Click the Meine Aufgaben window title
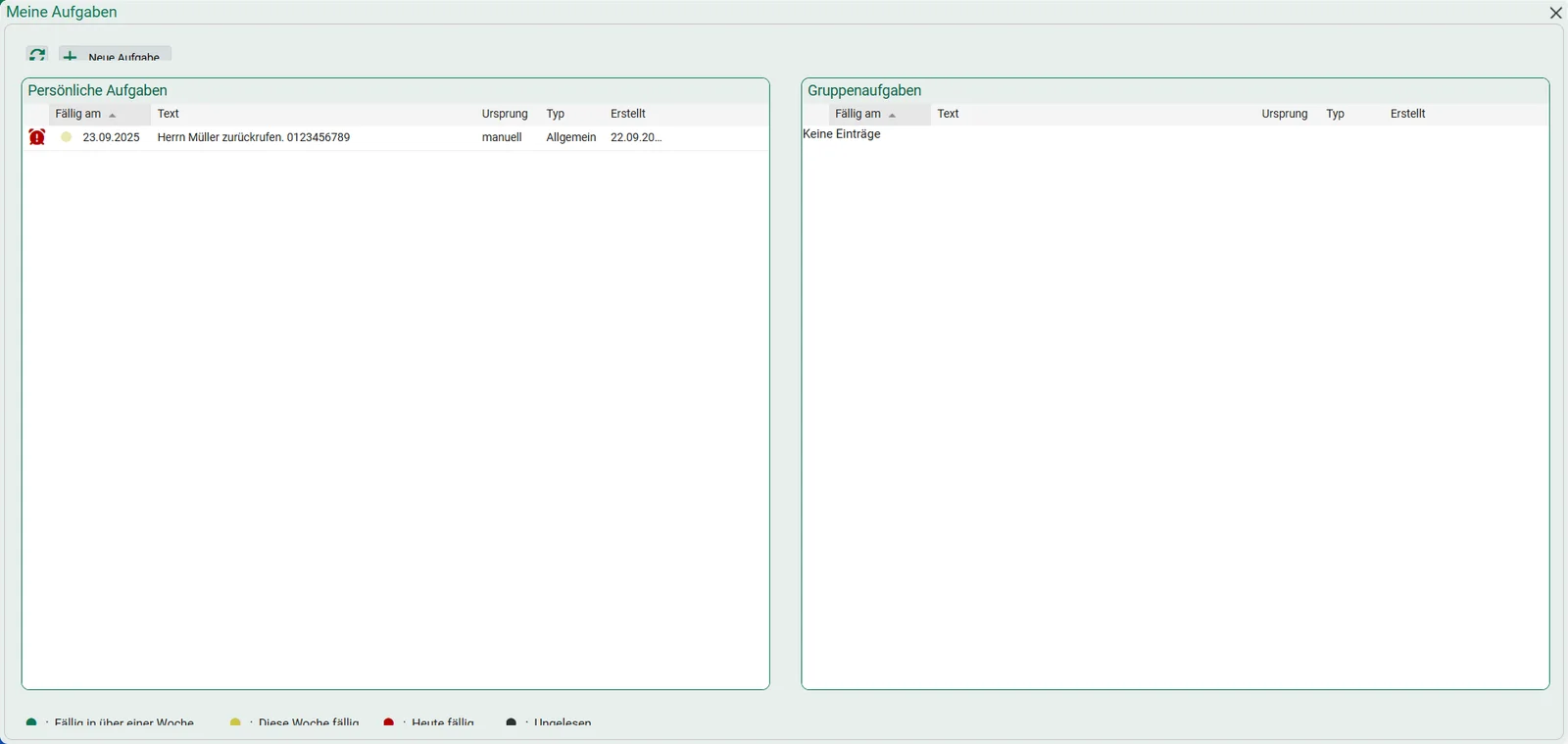 [x=62, y=13]
